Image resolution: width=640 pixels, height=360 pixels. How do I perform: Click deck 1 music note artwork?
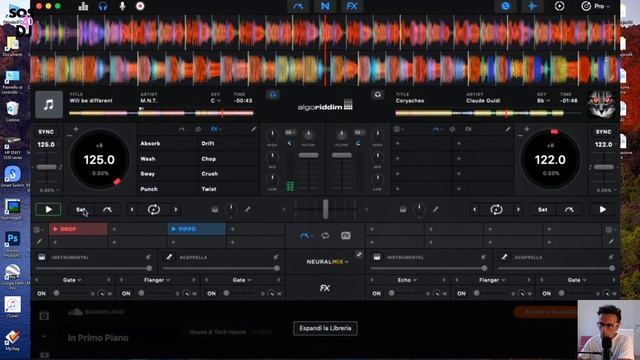click(49, 104)
